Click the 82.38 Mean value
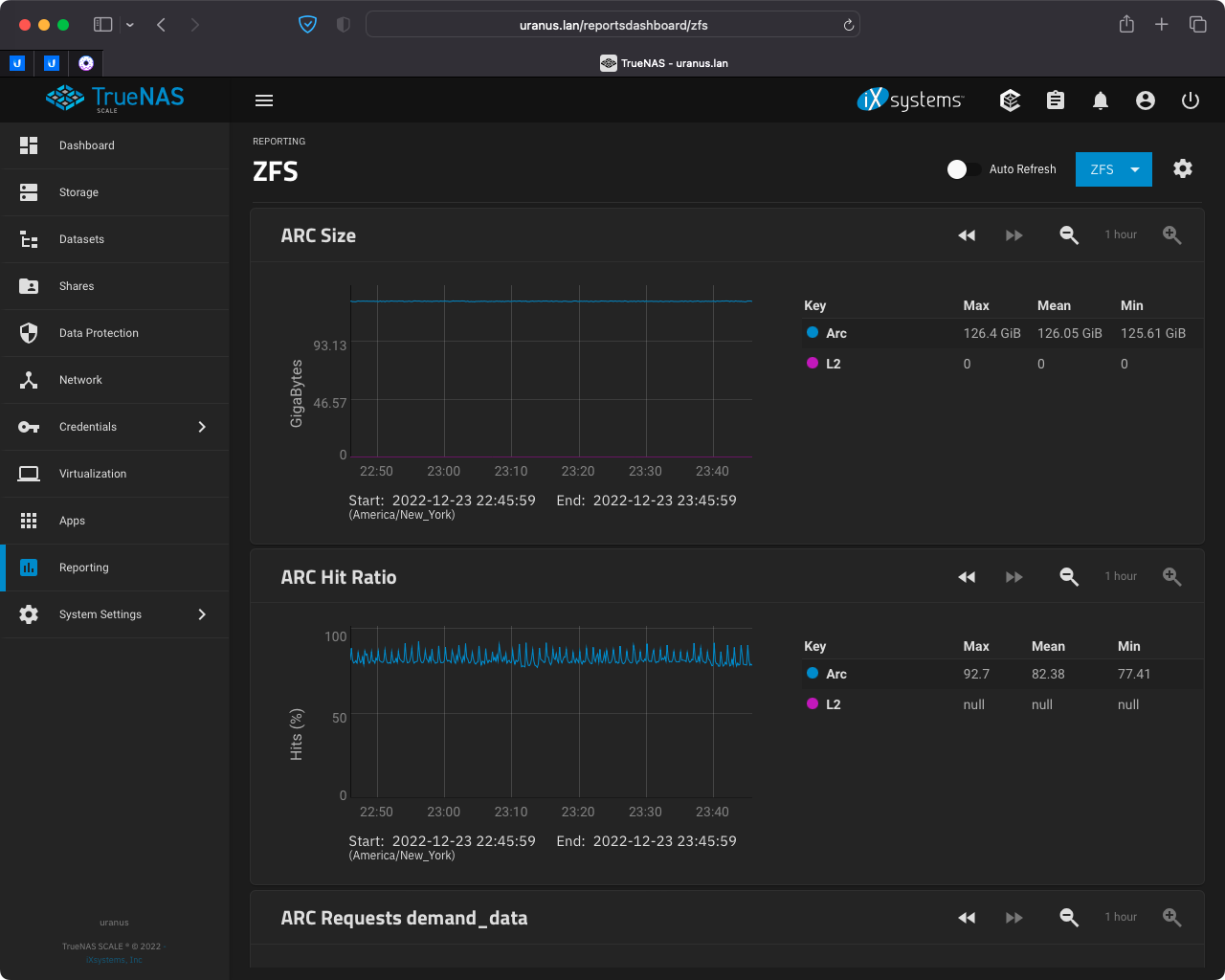1225x980 pixels. (x=1048, y=674)
